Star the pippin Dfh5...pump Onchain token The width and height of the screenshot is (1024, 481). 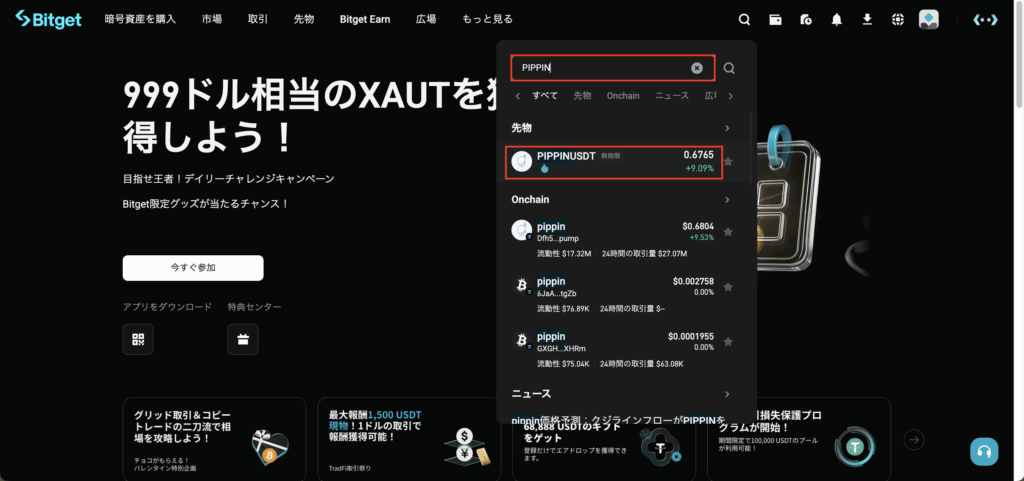point(728,232)
